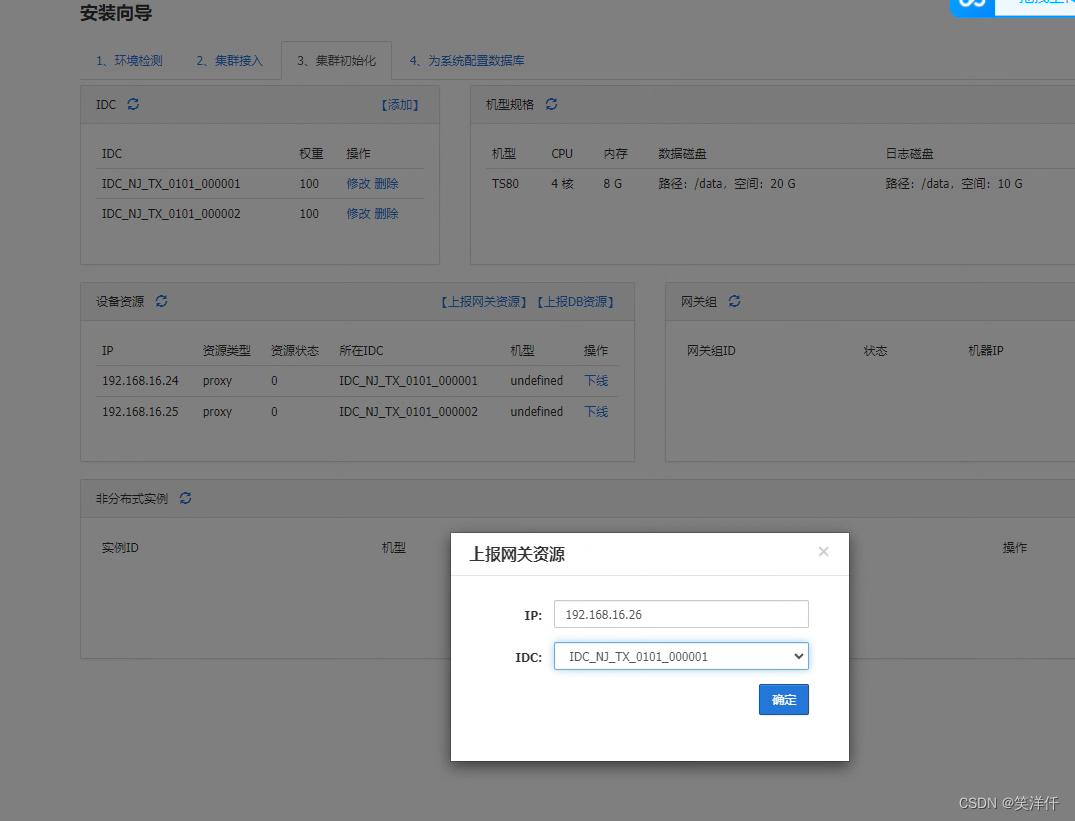Click IDC_NJ_TX_0101_000002 in IDC list

point(171,214)
